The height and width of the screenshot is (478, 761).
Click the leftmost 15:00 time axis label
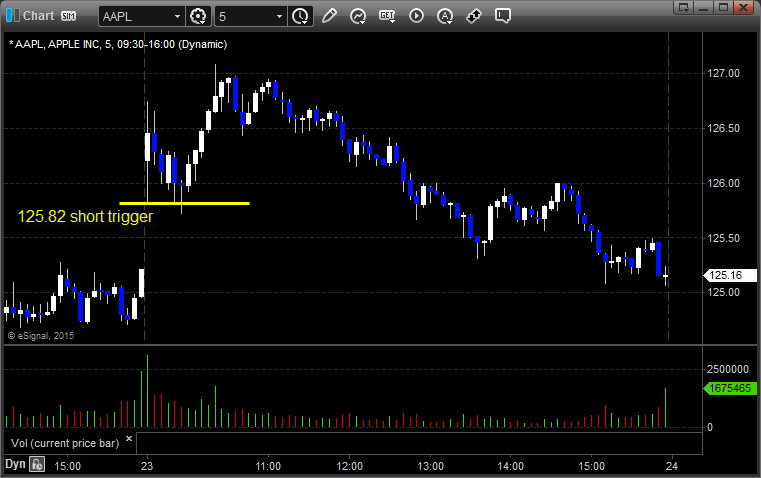click(x=67, y=466)
